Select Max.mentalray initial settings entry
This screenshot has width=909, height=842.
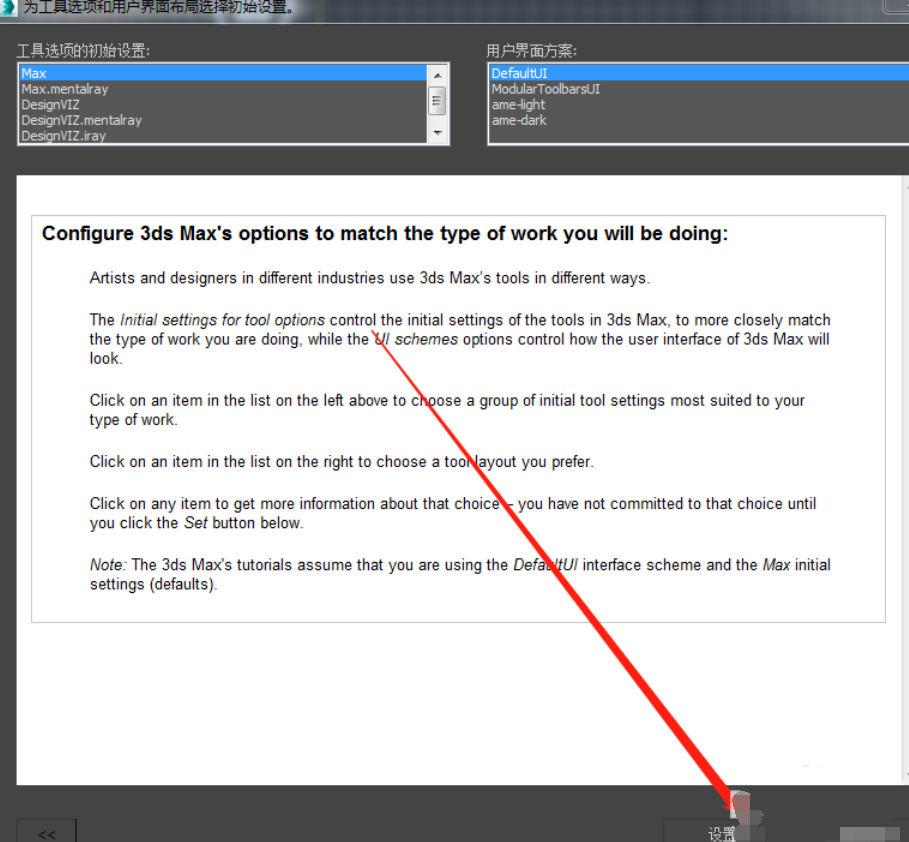(223, 89)
